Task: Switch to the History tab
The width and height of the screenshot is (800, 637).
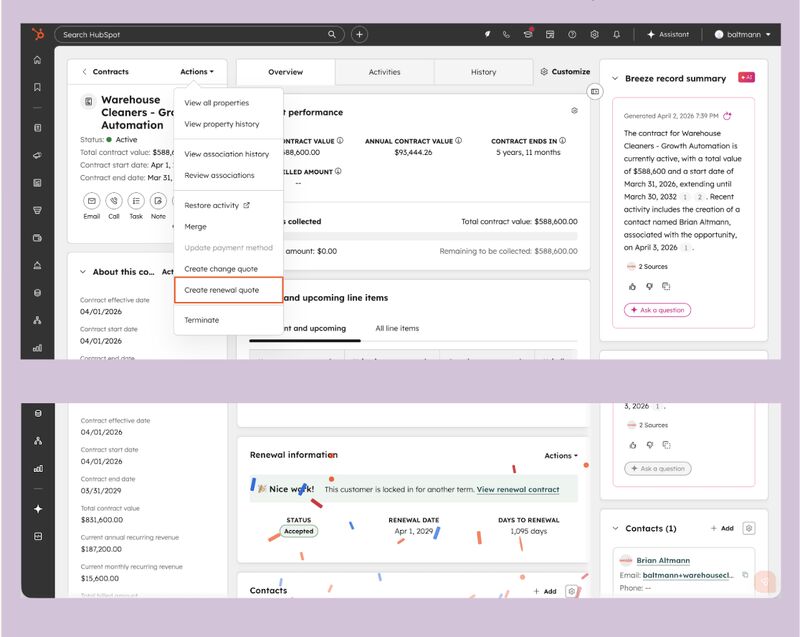Action: 483,72
